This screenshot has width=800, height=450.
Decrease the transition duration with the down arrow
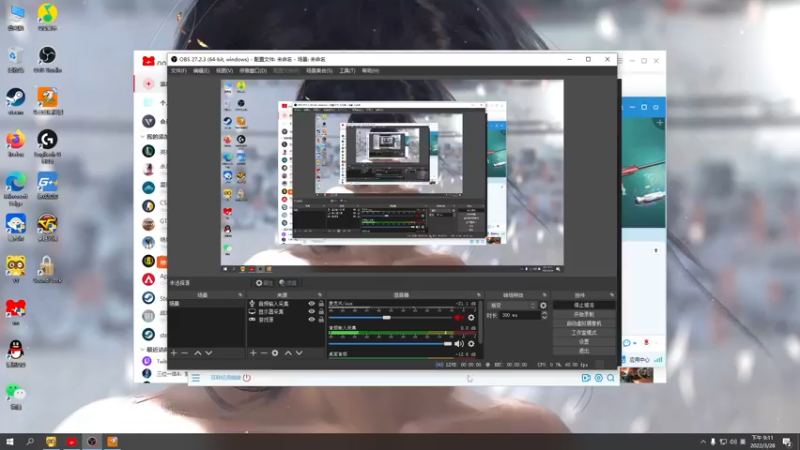point(544,317)
